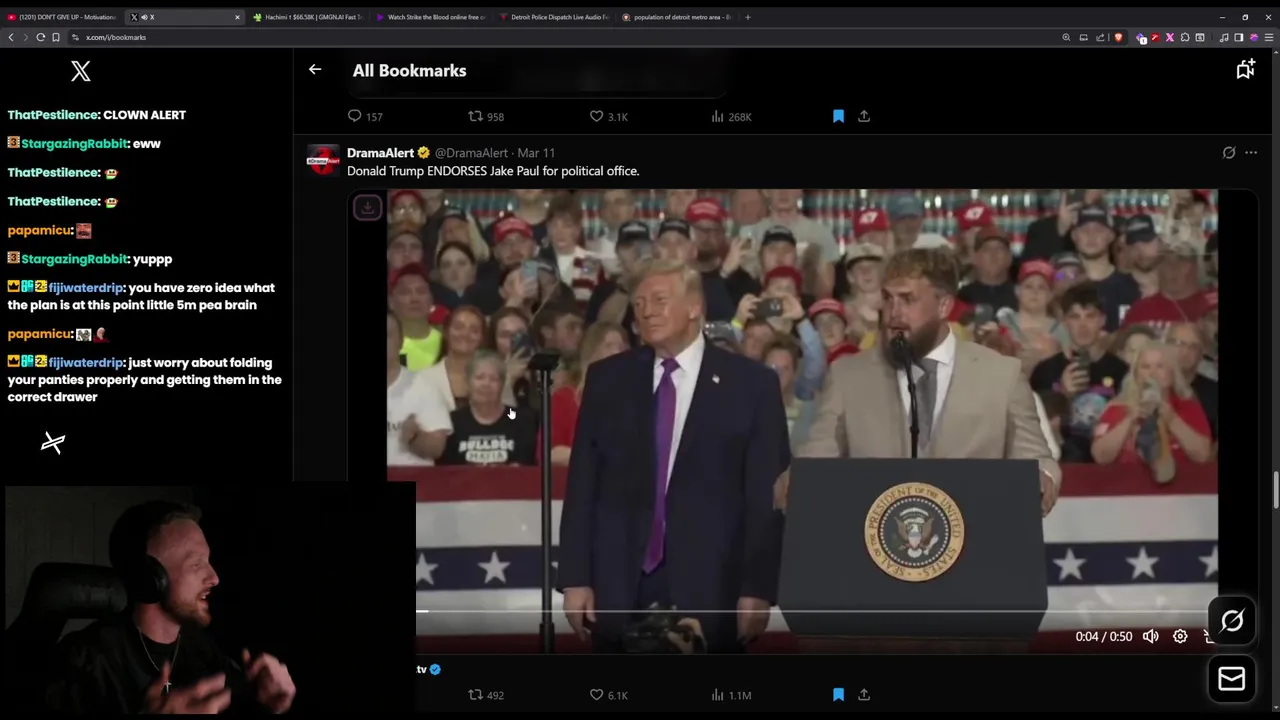Click the page scrollbar thumb

(x=1275, y=490)
